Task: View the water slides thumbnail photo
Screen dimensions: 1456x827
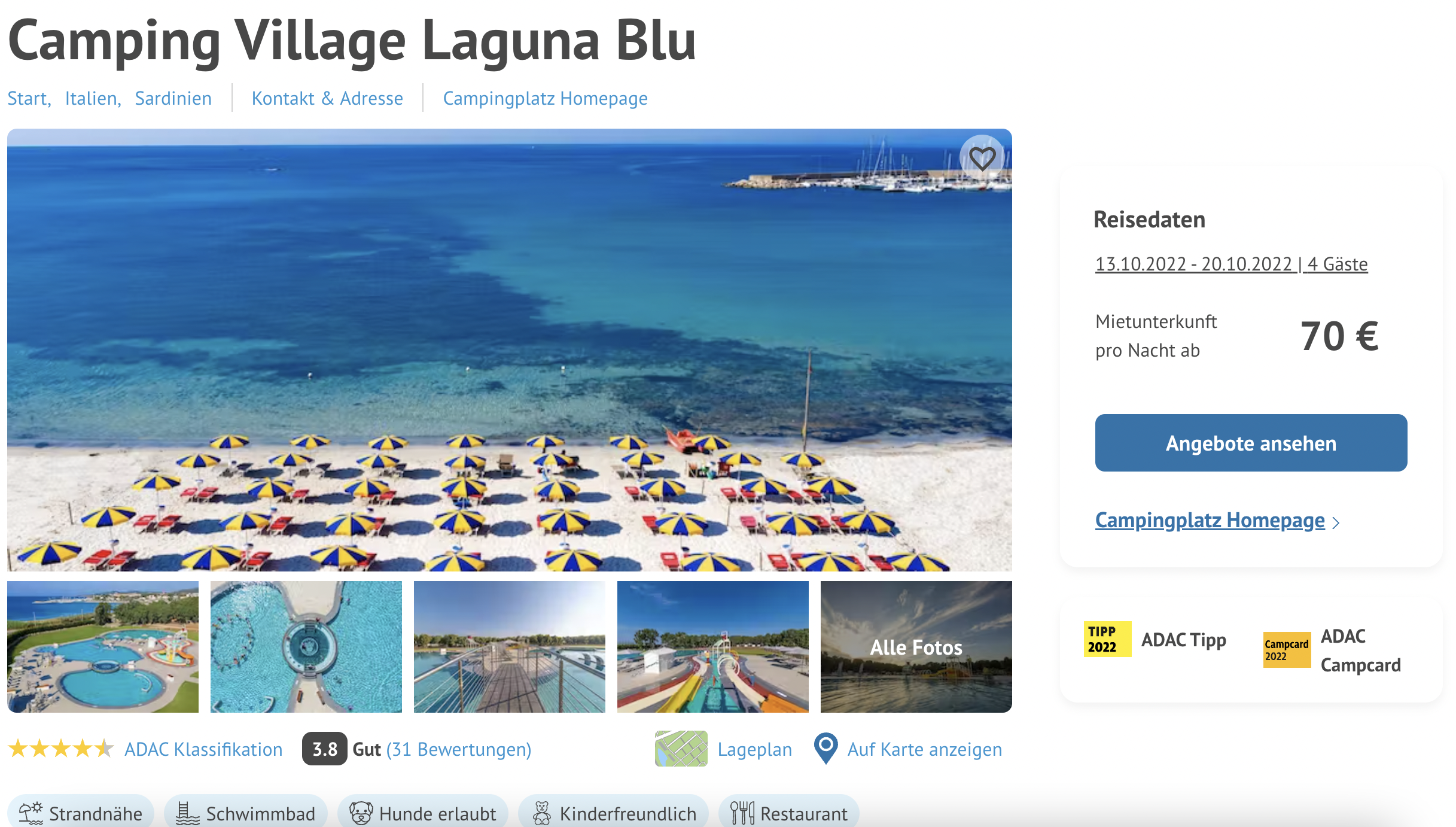Action: (x=712, y=647)
